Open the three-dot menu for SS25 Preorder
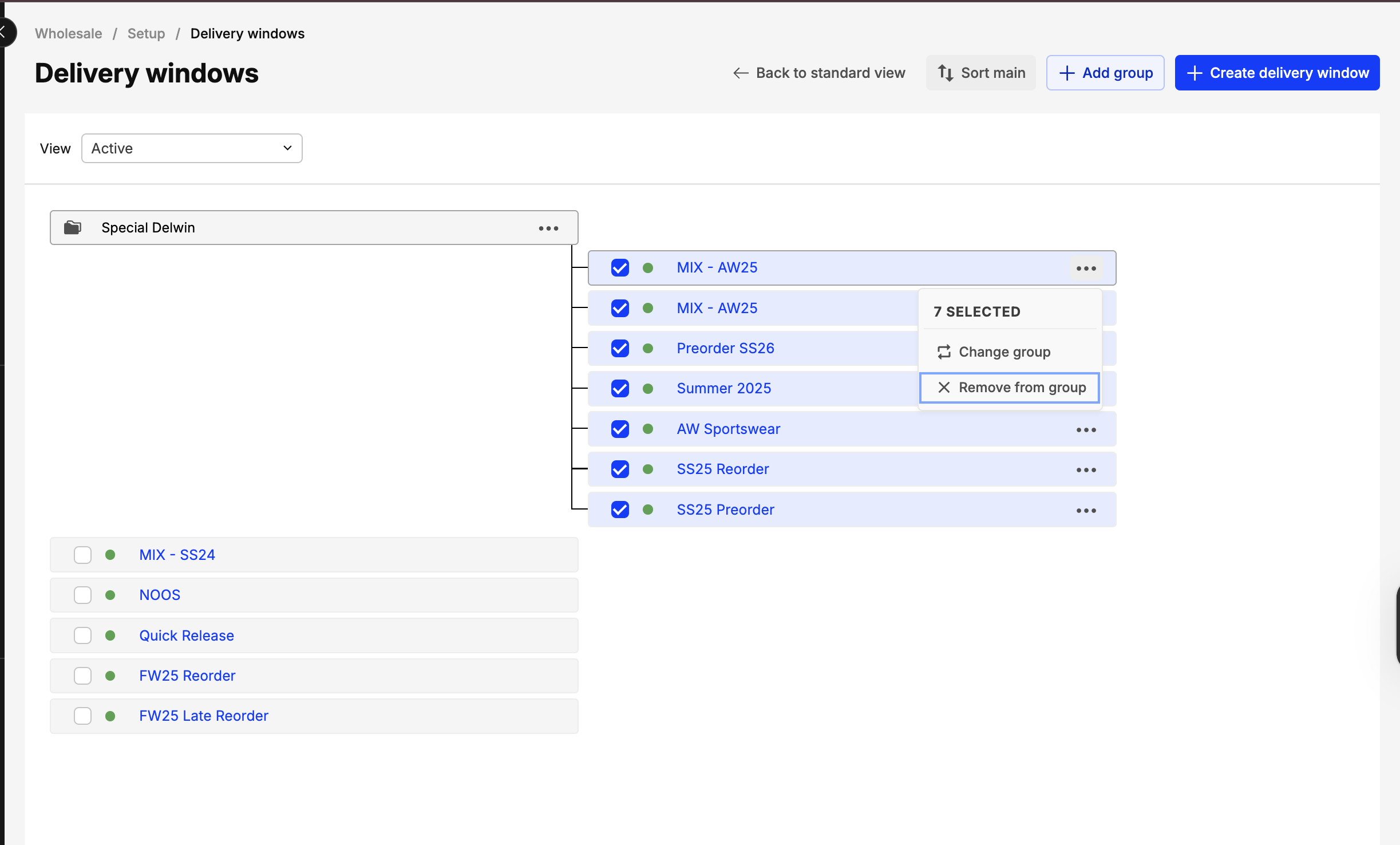Viewport: 1400px width, 845px height. (x=1086, y=511)
